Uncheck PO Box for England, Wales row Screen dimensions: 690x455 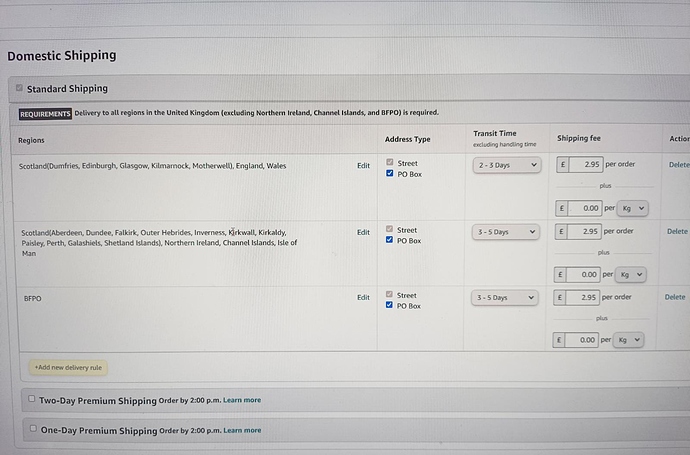389,174
